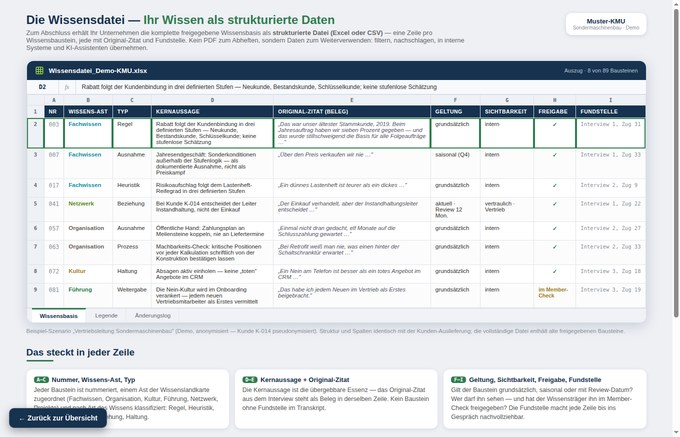Image resolution: width=680 pixels, height=437 pixels.
Task: Switch to the Wissensbasis sheet tab
Action: pyautogui.click(x=59, y=316)
